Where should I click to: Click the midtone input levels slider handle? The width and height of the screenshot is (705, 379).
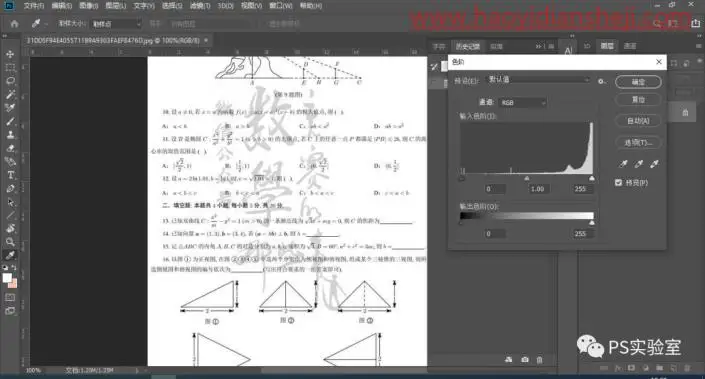(527, 178)
